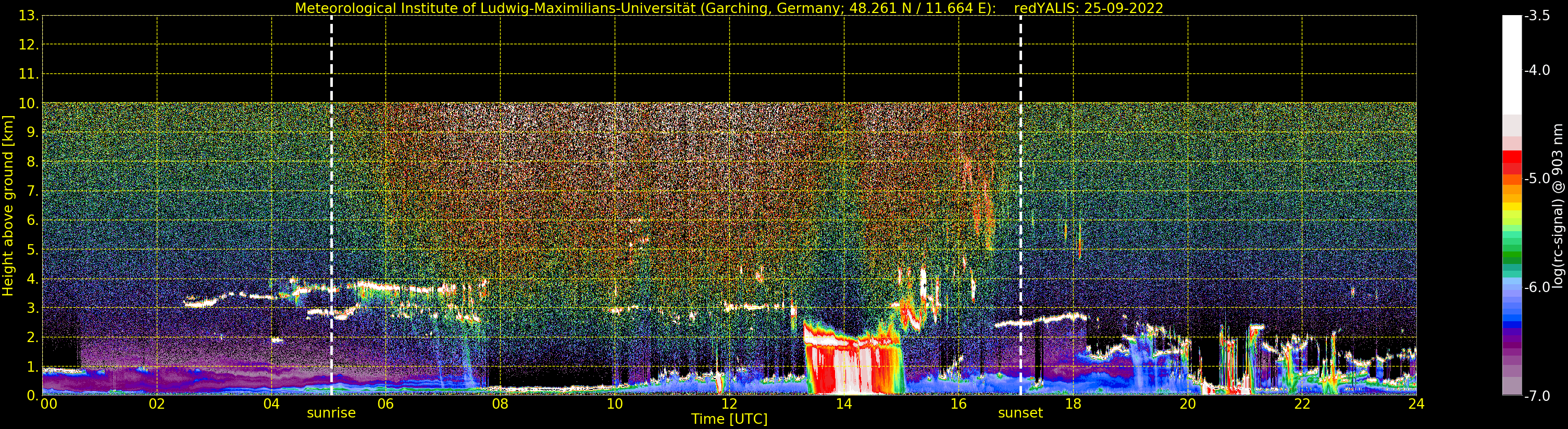1568x429 pixels.
Task: Click the time axis tick label '10'
Action: (x=615, y=404)
